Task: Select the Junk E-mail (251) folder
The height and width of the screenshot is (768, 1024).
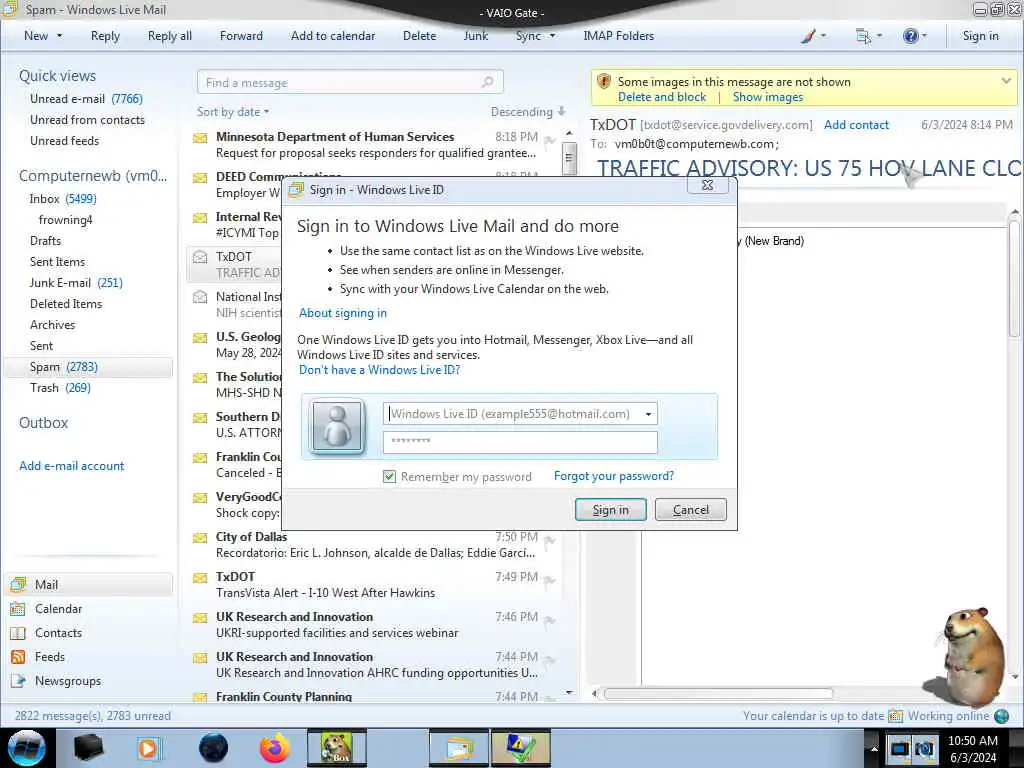Action: click(76, 283)
